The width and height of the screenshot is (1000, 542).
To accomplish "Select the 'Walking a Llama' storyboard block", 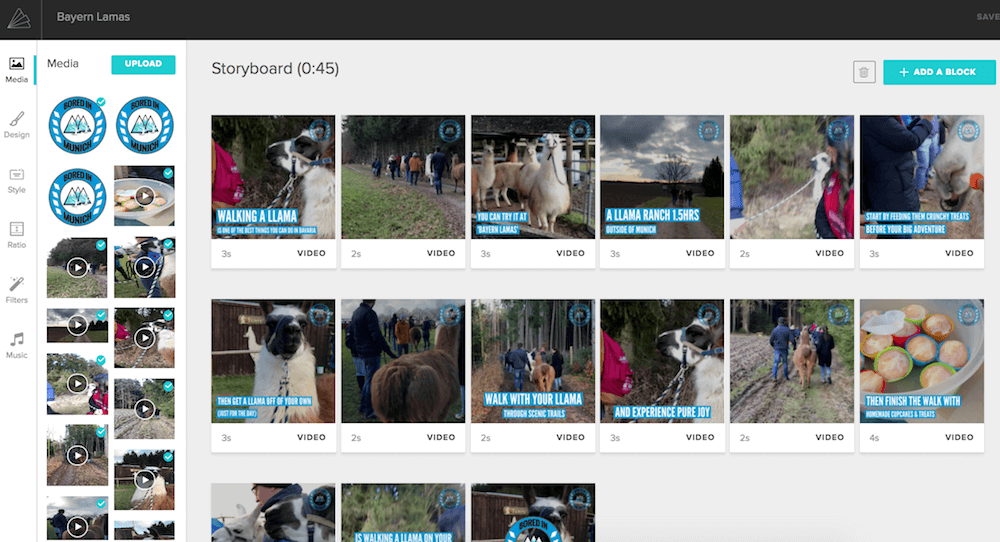I will tap(273, 178).
